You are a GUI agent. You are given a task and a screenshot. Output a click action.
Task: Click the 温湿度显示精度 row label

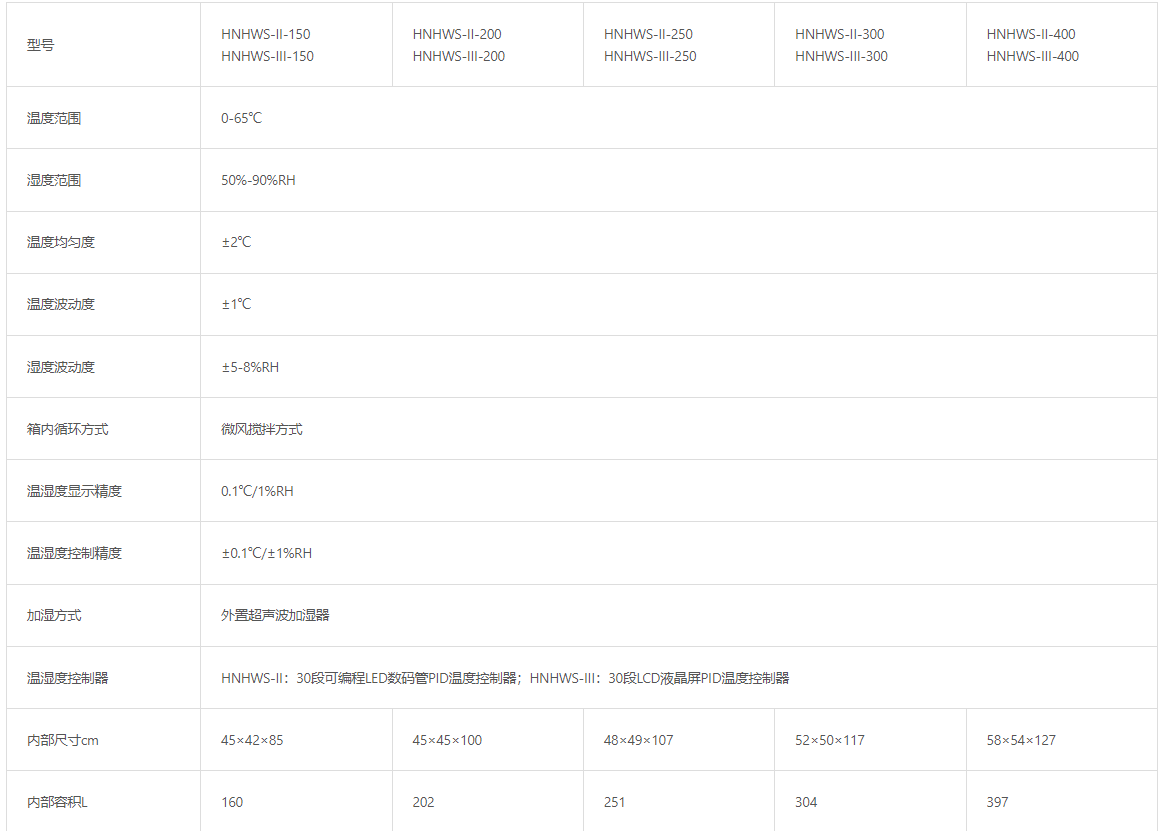pyautogui.click(x=74, y=491)
